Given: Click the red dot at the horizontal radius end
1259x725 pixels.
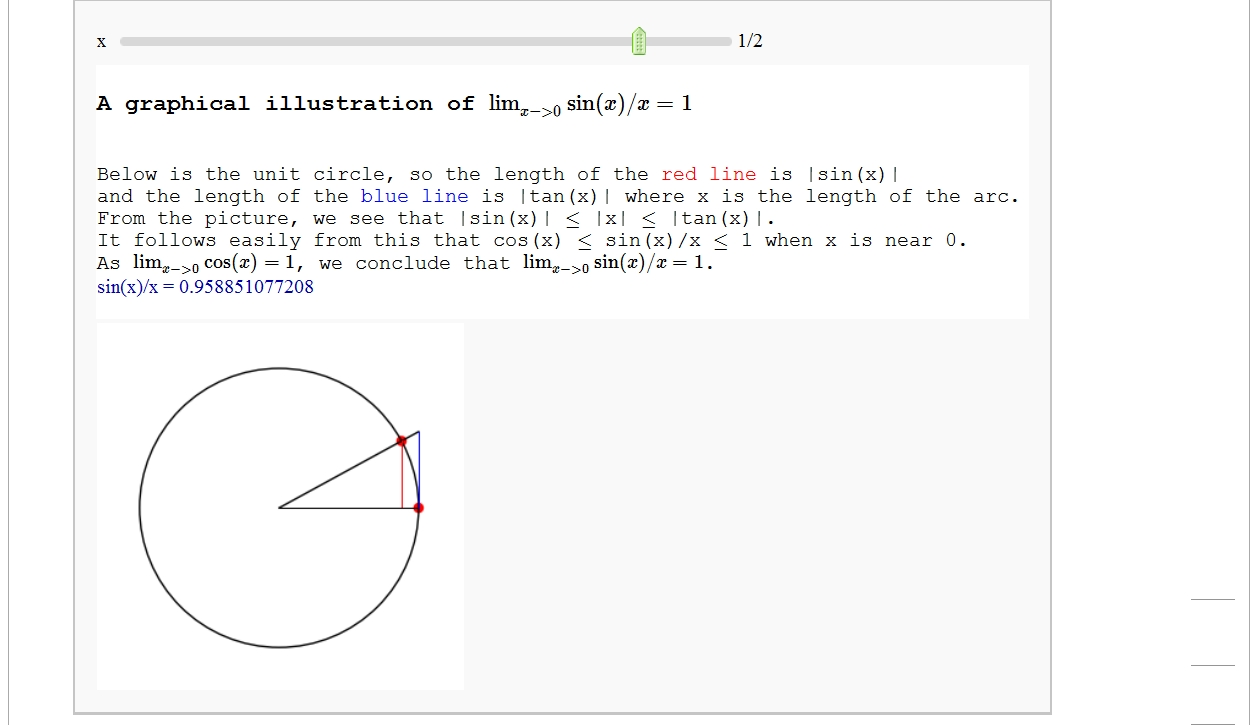Looking at the screenshot, I should [x=418, y=508].
